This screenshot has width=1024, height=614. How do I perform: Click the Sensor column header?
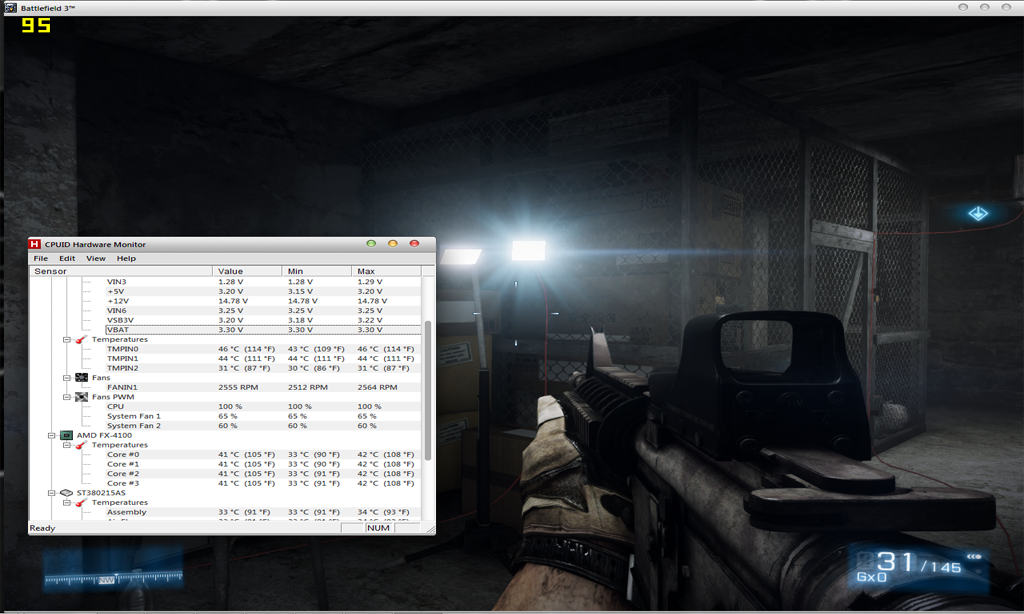[x=121, y=271]
